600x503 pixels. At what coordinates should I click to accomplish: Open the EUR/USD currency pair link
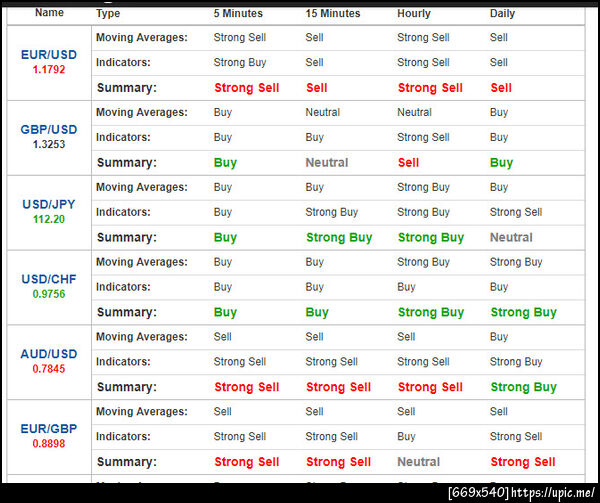coord(49,55)
